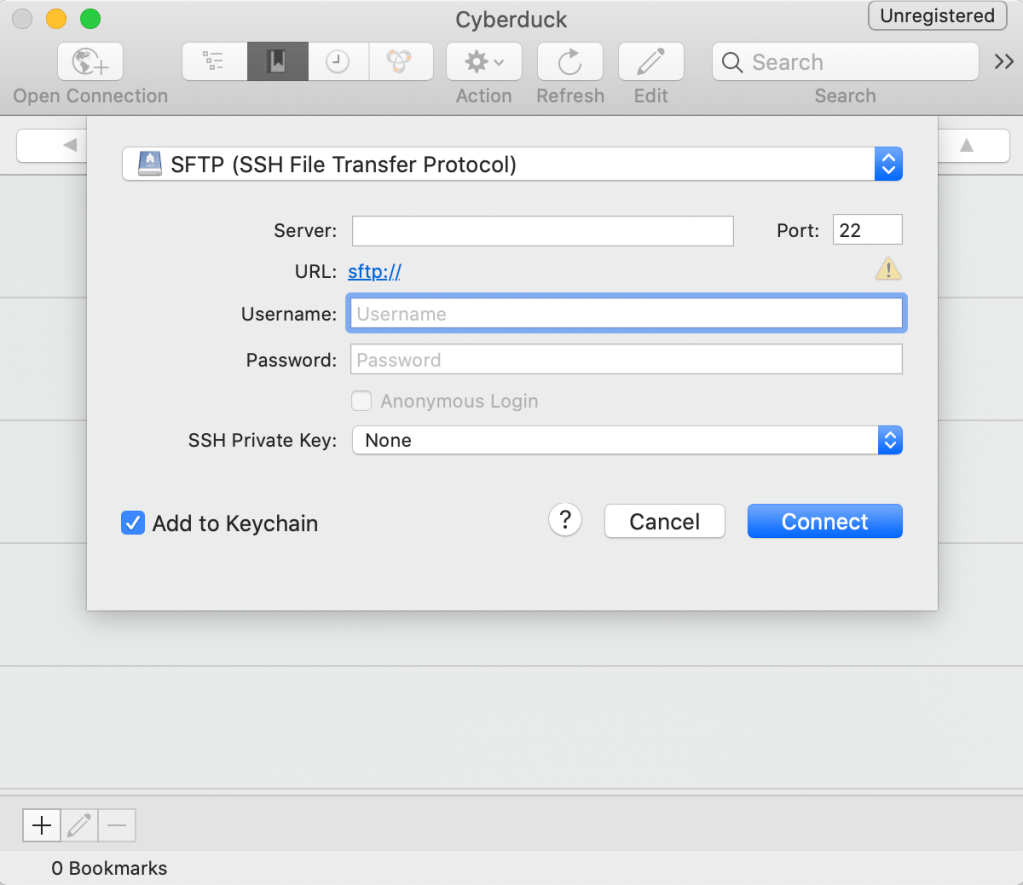The width and height of the screenshot is (1023, 885).
Task: Click the Cancel button
Action: point(664,521)
